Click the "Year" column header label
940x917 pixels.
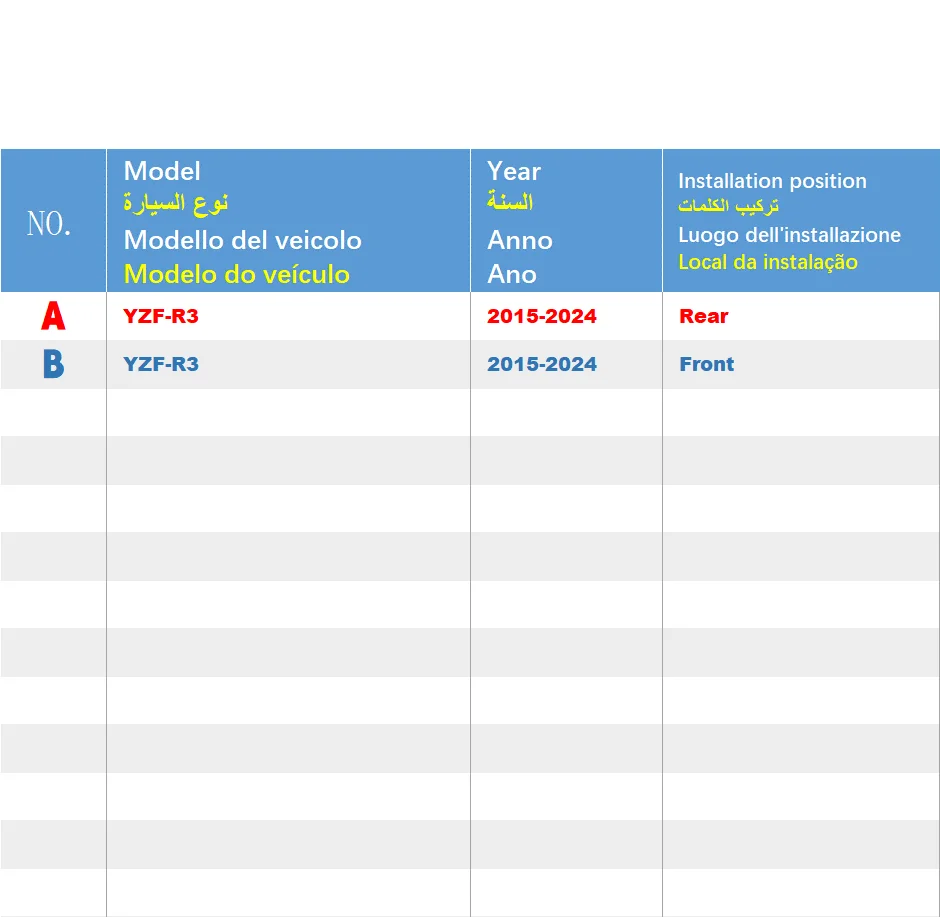pyautogui.click(x=514, y=171)
